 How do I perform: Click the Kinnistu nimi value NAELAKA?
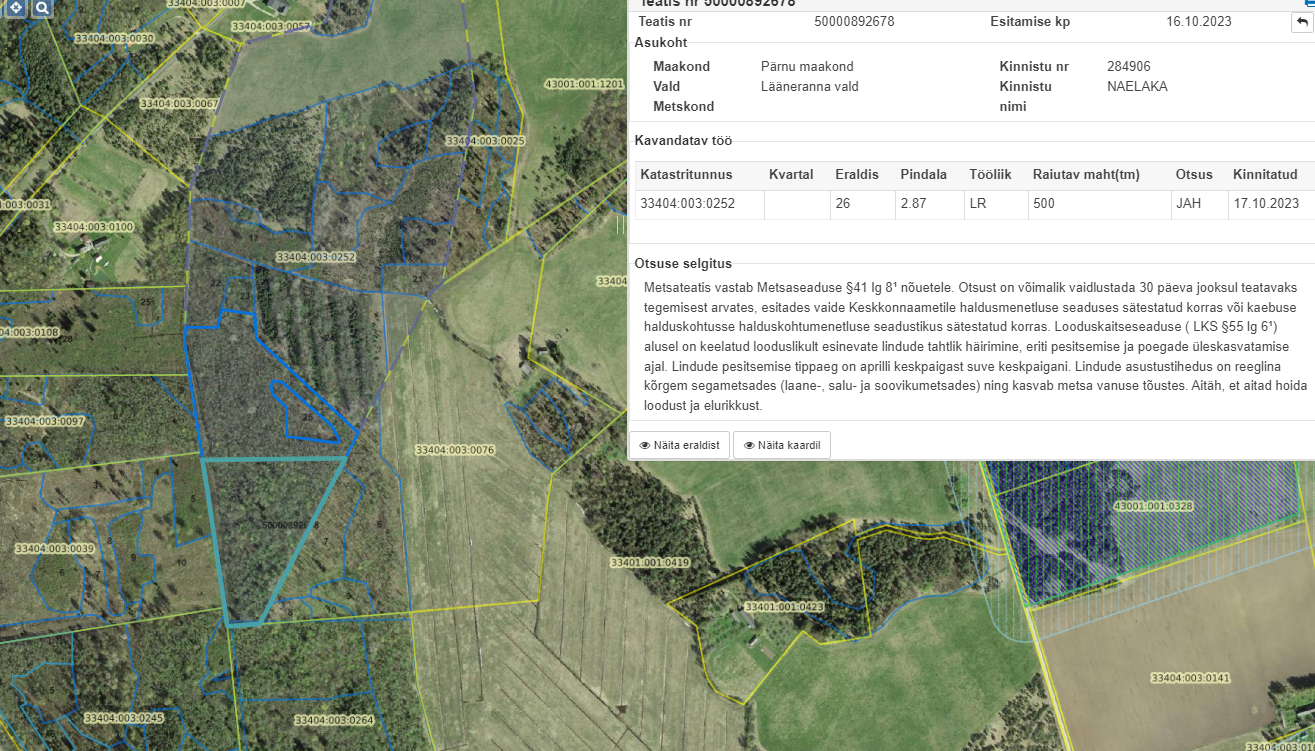[x=1137, y=87]
